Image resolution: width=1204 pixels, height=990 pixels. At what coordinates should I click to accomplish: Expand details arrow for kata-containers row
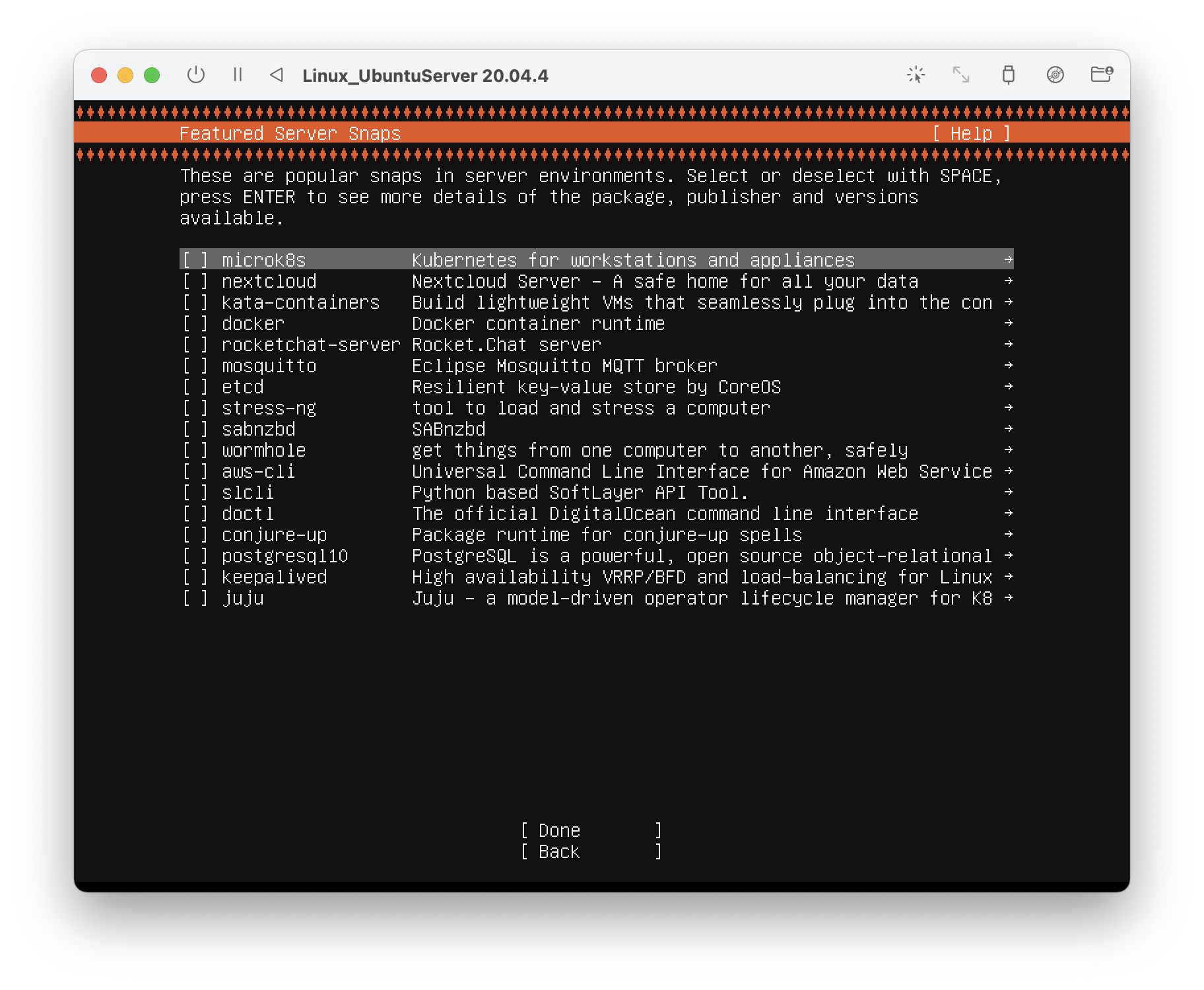coord(1008,302)
